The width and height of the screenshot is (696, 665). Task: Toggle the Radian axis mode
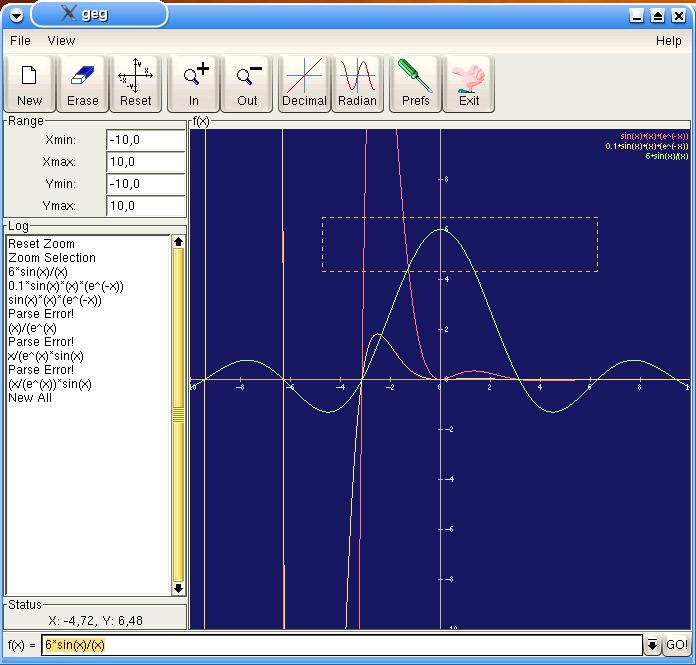[x=357, y=84]
